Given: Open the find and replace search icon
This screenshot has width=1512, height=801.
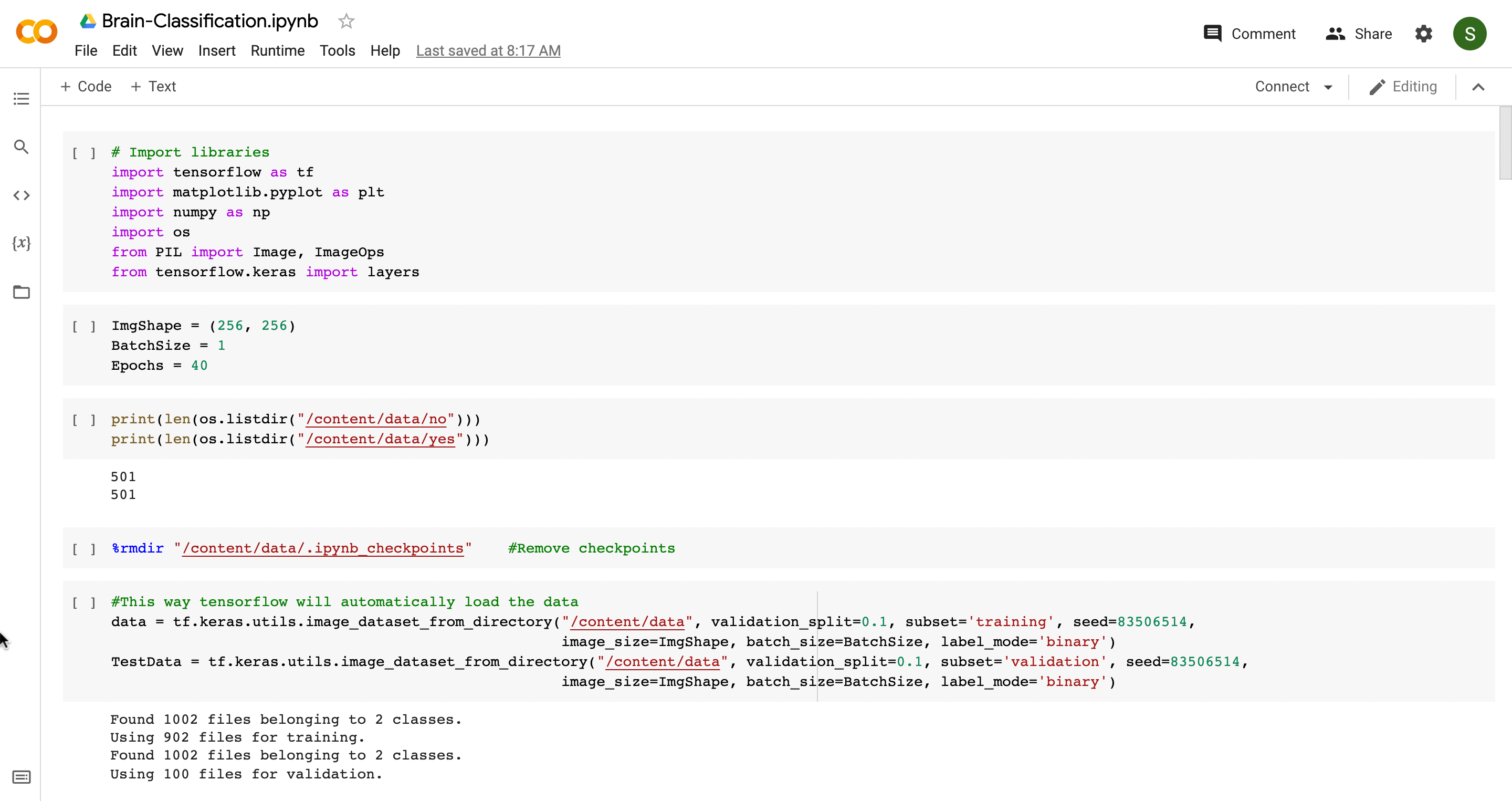Looking at the screenshot, I should [x=21, y=147].
